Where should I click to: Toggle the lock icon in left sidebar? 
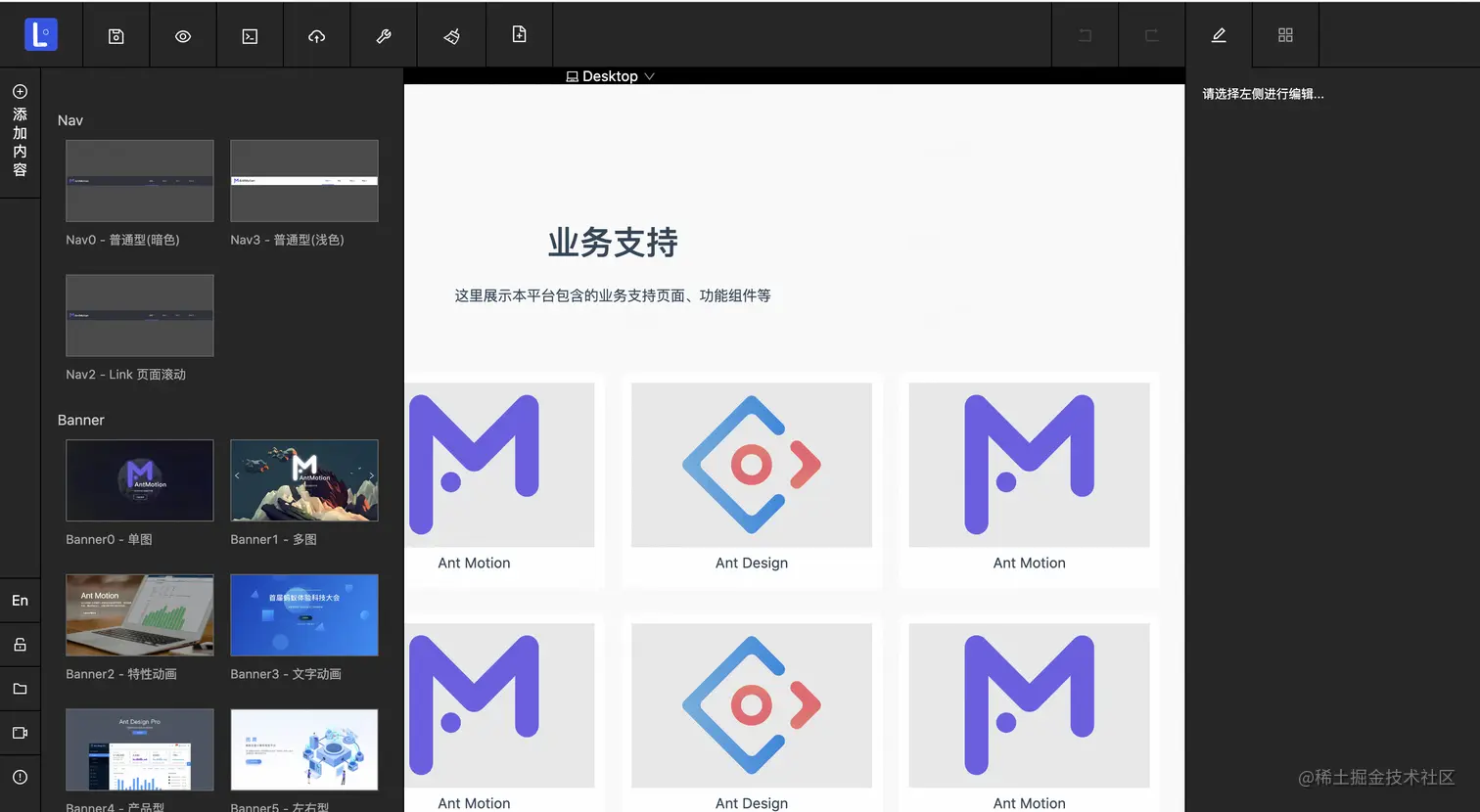click(20, 645)
